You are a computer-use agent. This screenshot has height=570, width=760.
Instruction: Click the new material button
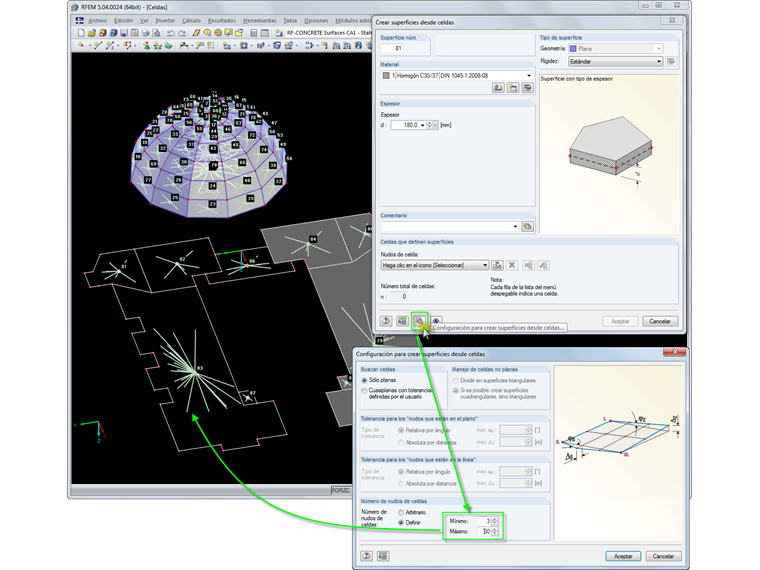(513, 88)
